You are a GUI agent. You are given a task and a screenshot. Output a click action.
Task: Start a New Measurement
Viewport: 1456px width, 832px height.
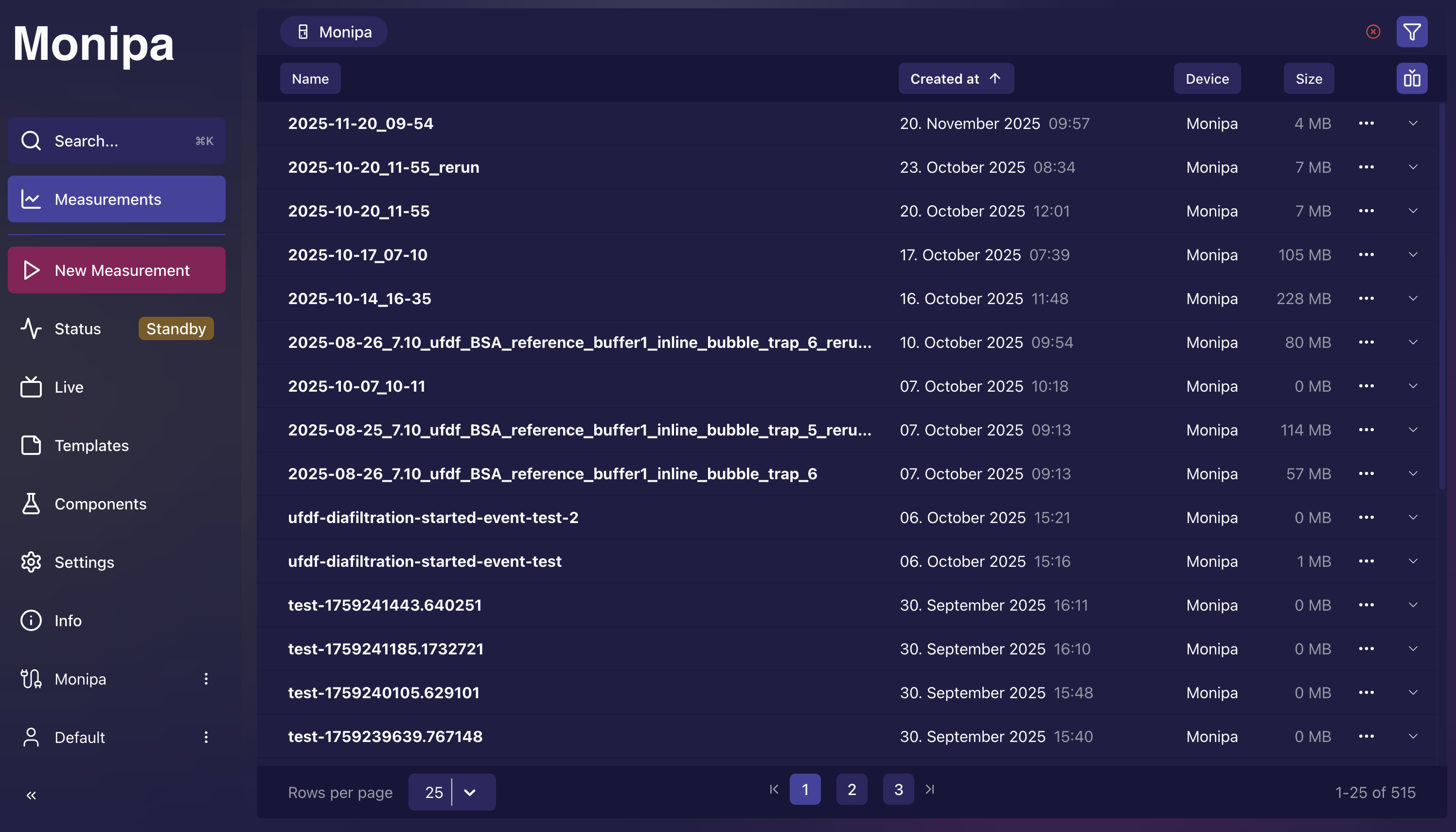(117, 270)
